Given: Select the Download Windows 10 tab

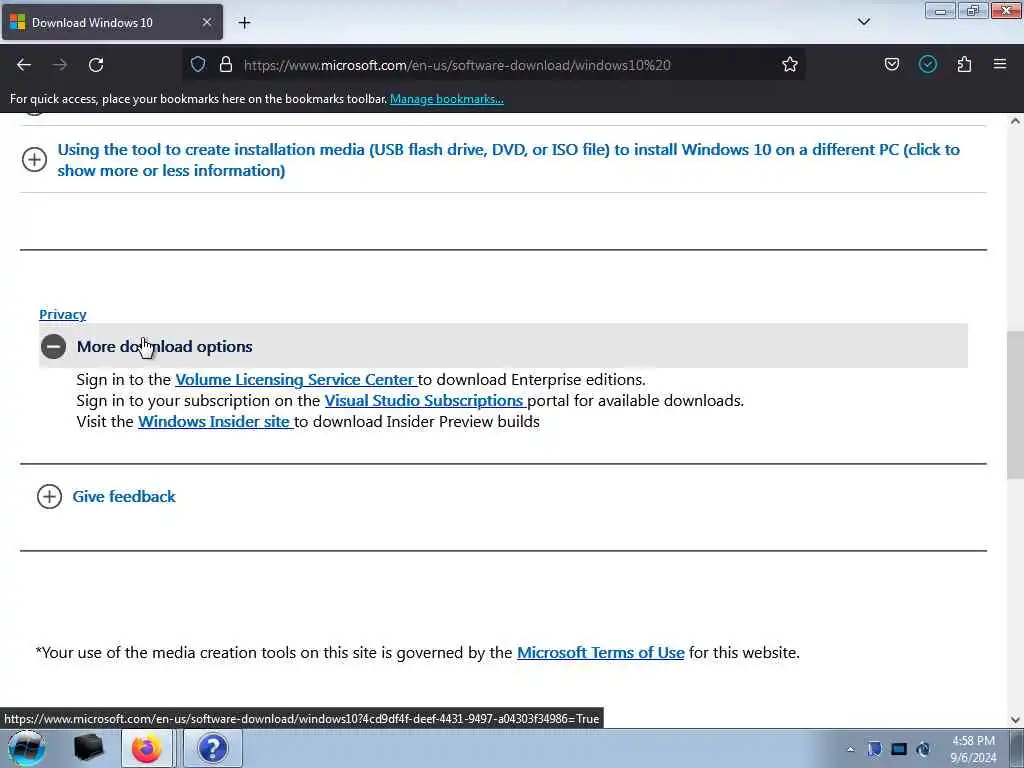Looking at the screenshot, I should [x=112, y=22].
